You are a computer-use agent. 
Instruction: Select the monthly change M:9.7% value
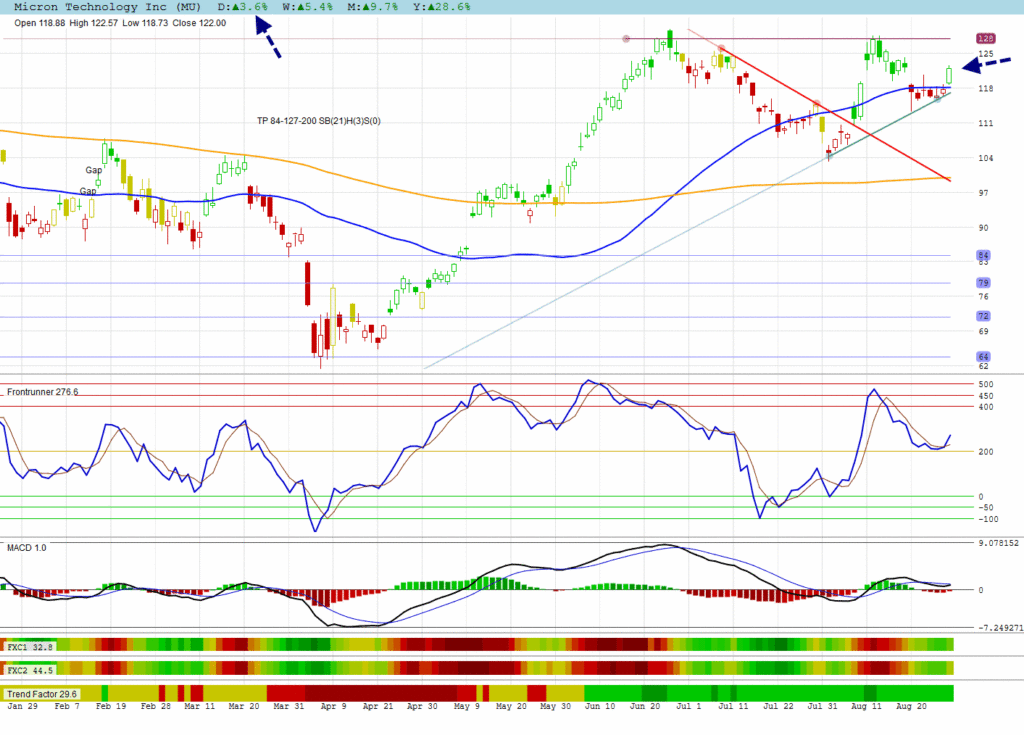[x=372, y=7]
